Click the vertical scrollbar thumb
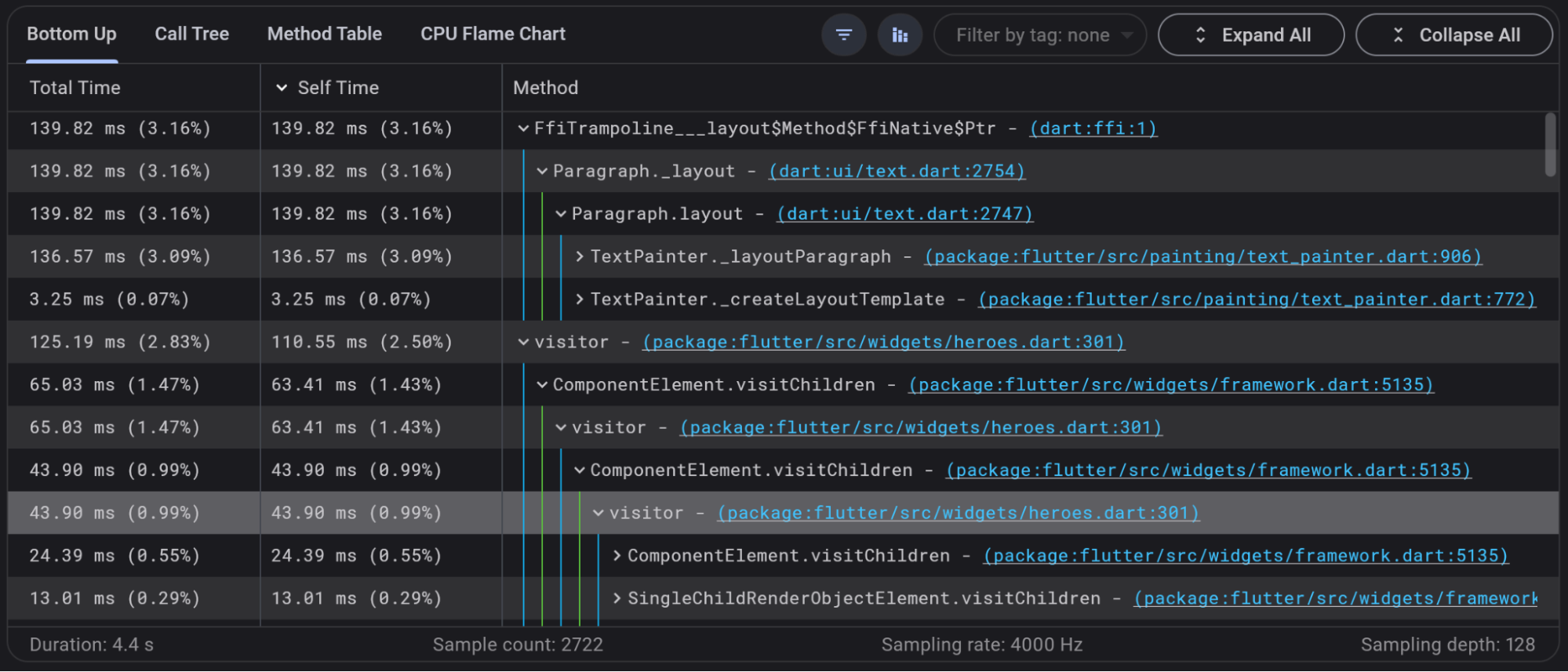Viewport: 1568px width, 672px height. coord(1550,145)
